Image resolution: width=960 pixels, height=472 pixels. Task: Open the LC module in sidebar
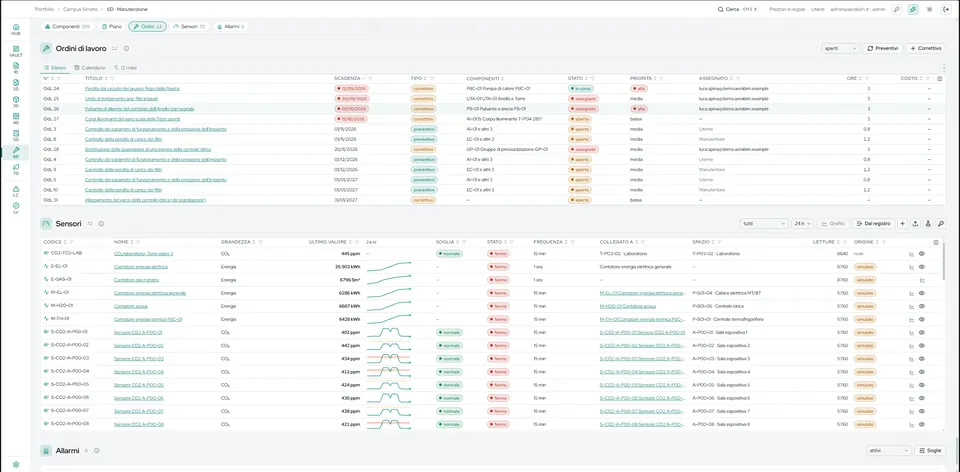point(16,192)
